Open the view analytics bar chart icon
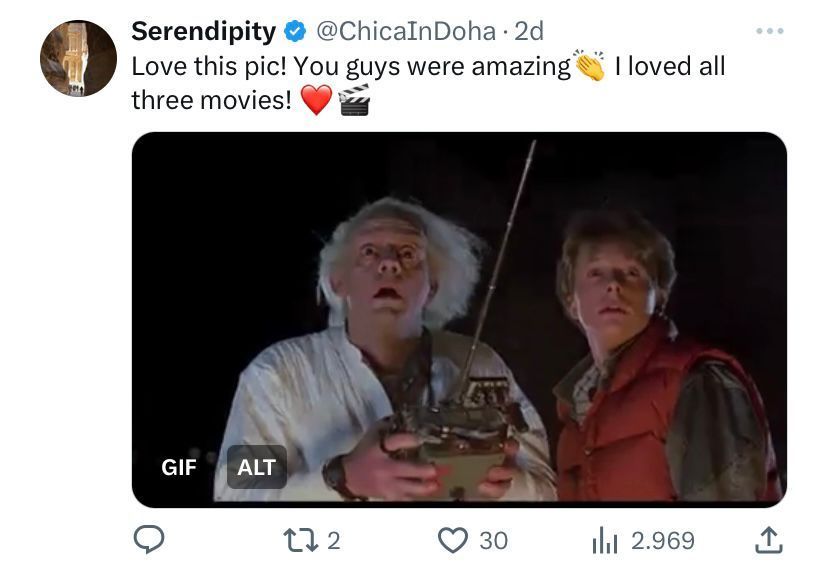The image size is (828, 577). pos(605,541)
